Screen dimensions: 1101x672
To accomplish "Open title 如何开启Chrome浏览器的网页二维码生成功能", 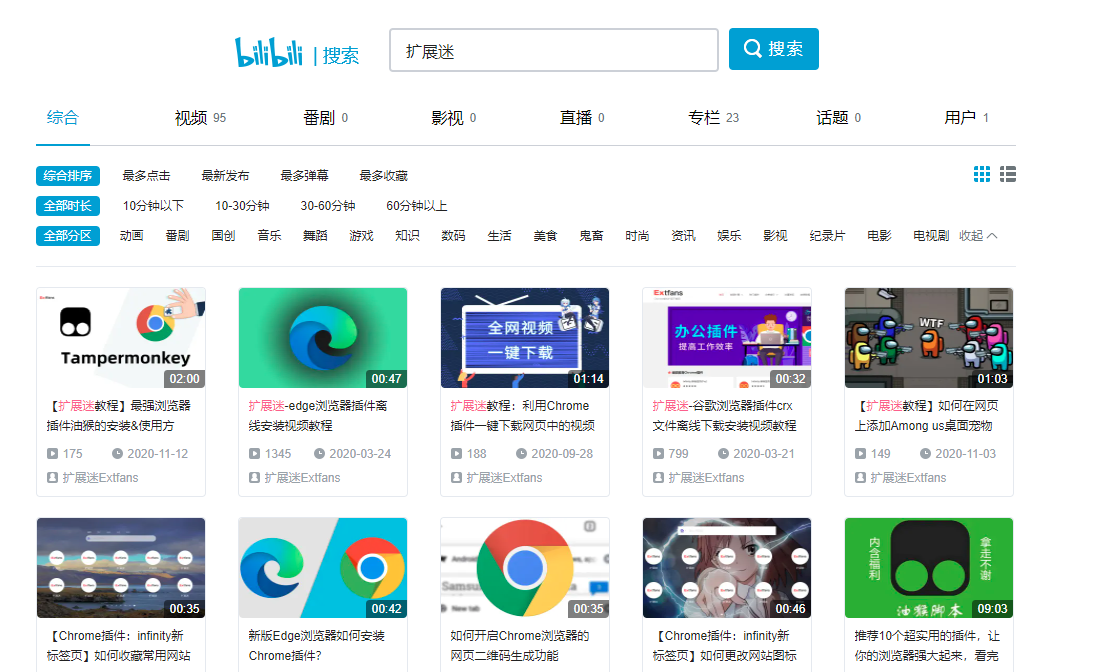I will click(520, 645).
